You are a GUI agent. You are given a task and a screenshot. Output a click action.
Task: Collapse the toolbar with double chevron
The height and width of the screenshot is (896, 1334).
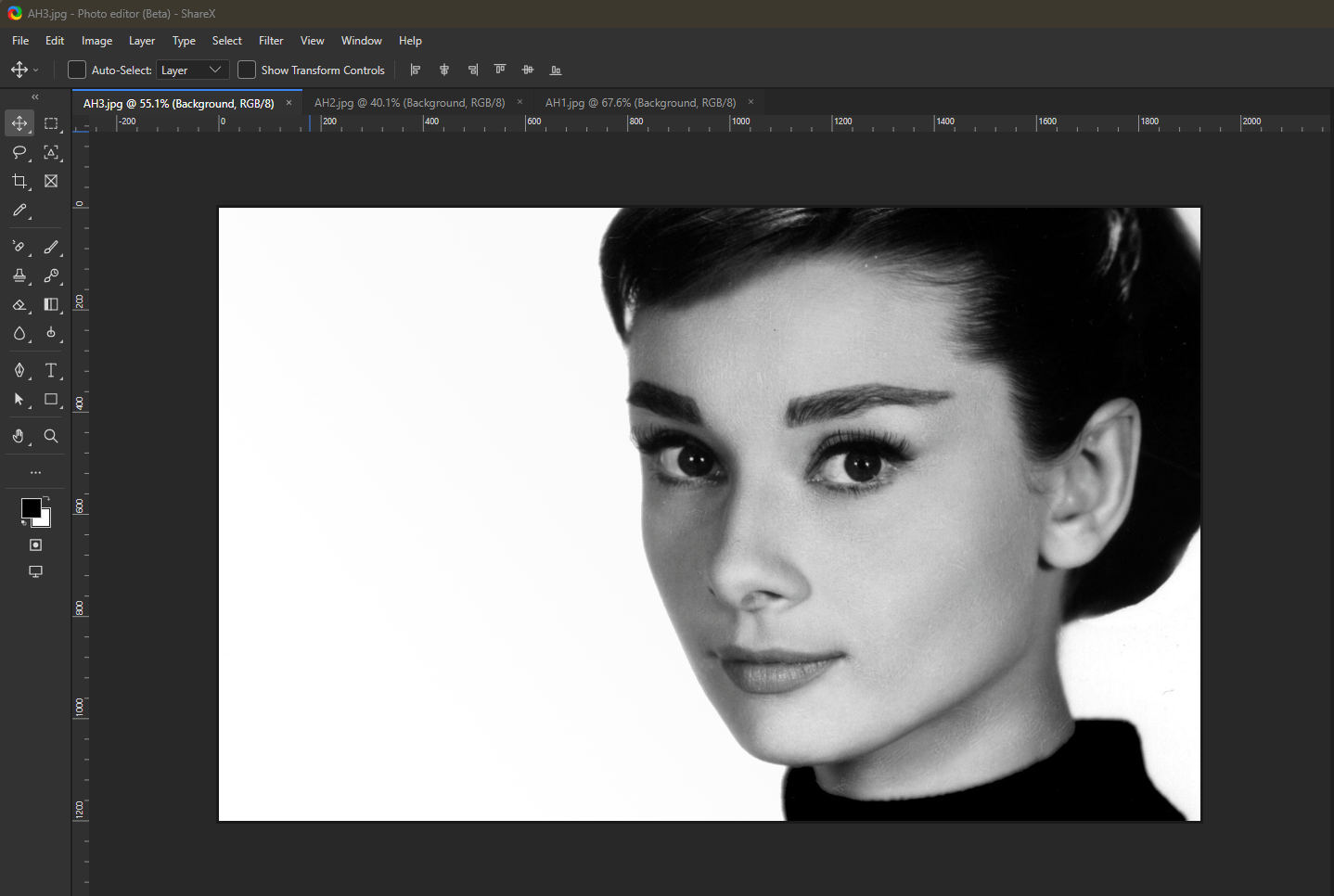tap(35, 96)
